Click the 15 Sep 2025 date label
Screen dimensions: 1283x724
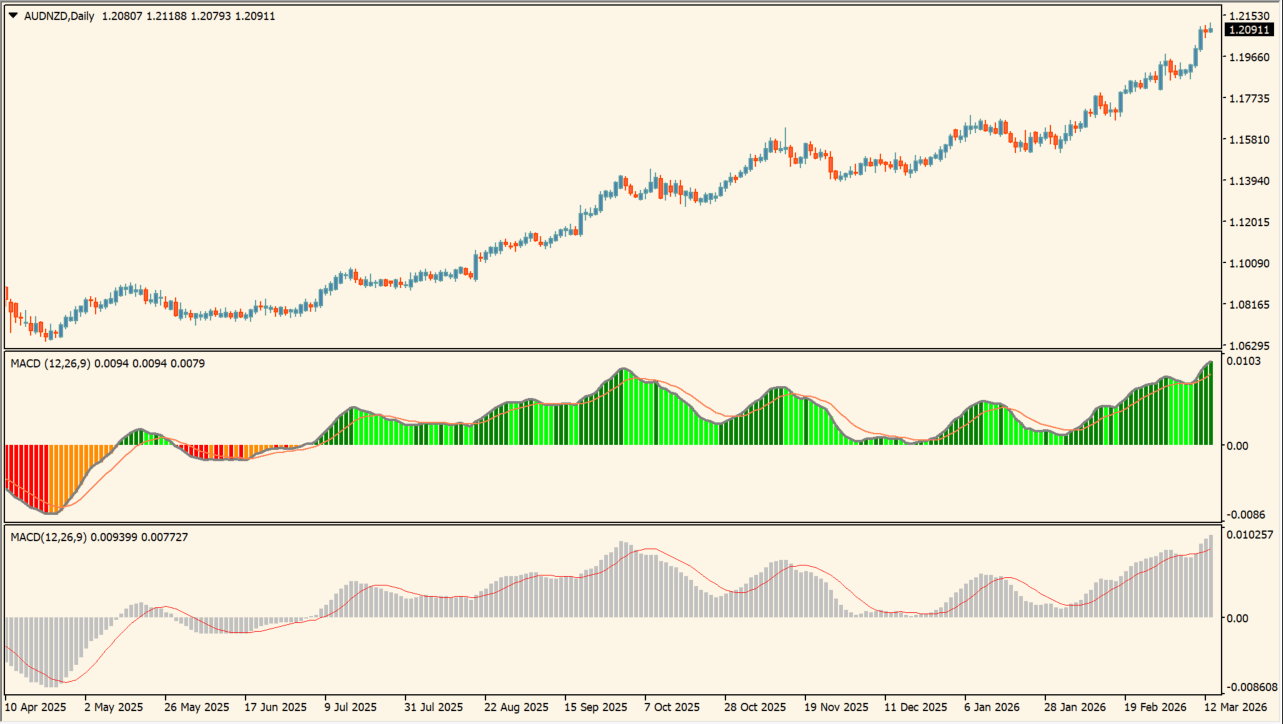[x=596, y=705]
